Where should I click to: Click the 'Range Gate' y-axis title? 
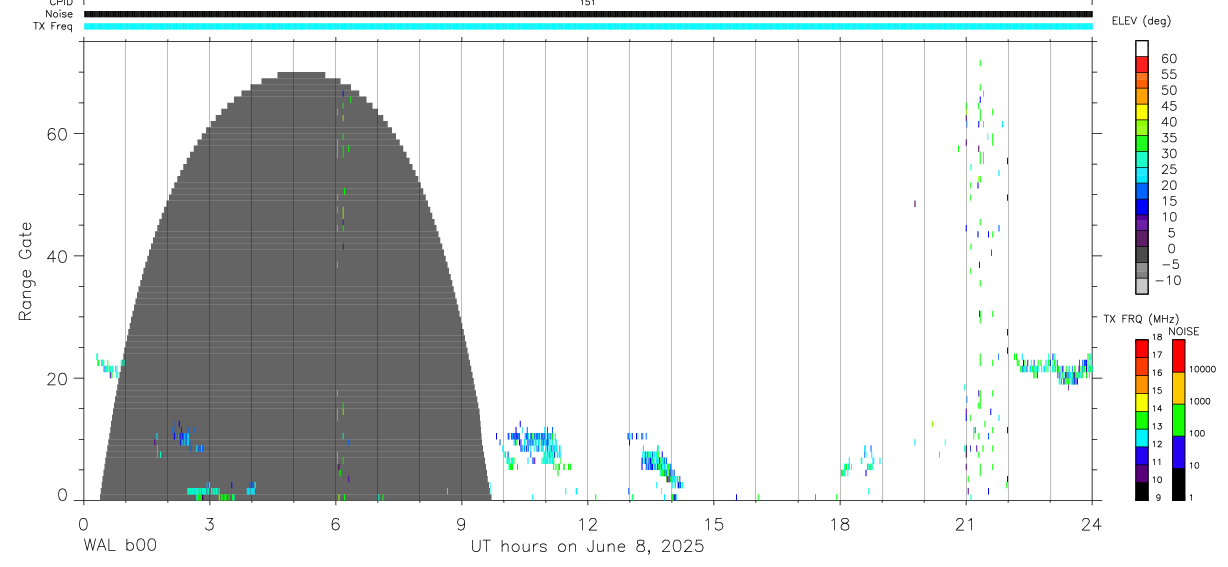pyautogui.click(x=26, y=271)
